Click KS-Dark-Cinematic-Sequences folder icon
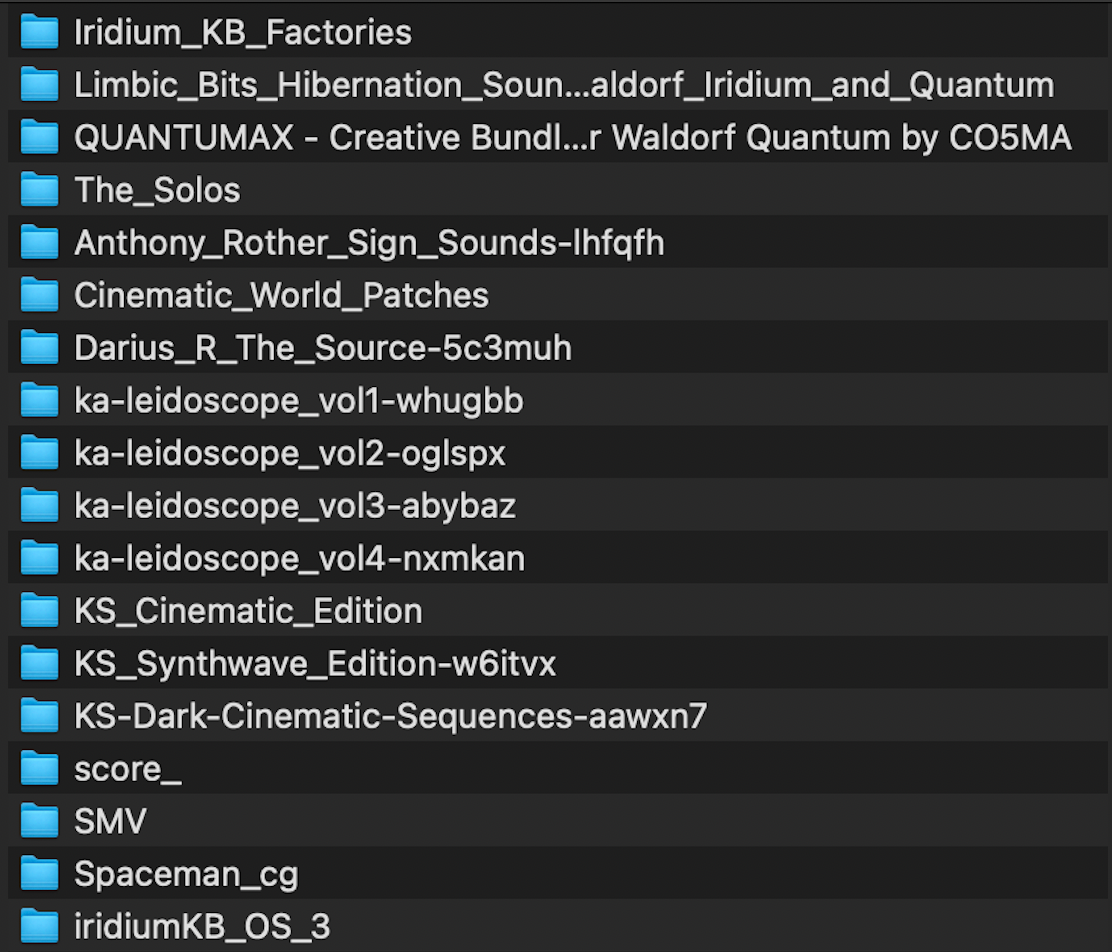The image size is (1112, 952). pos(39,716)
